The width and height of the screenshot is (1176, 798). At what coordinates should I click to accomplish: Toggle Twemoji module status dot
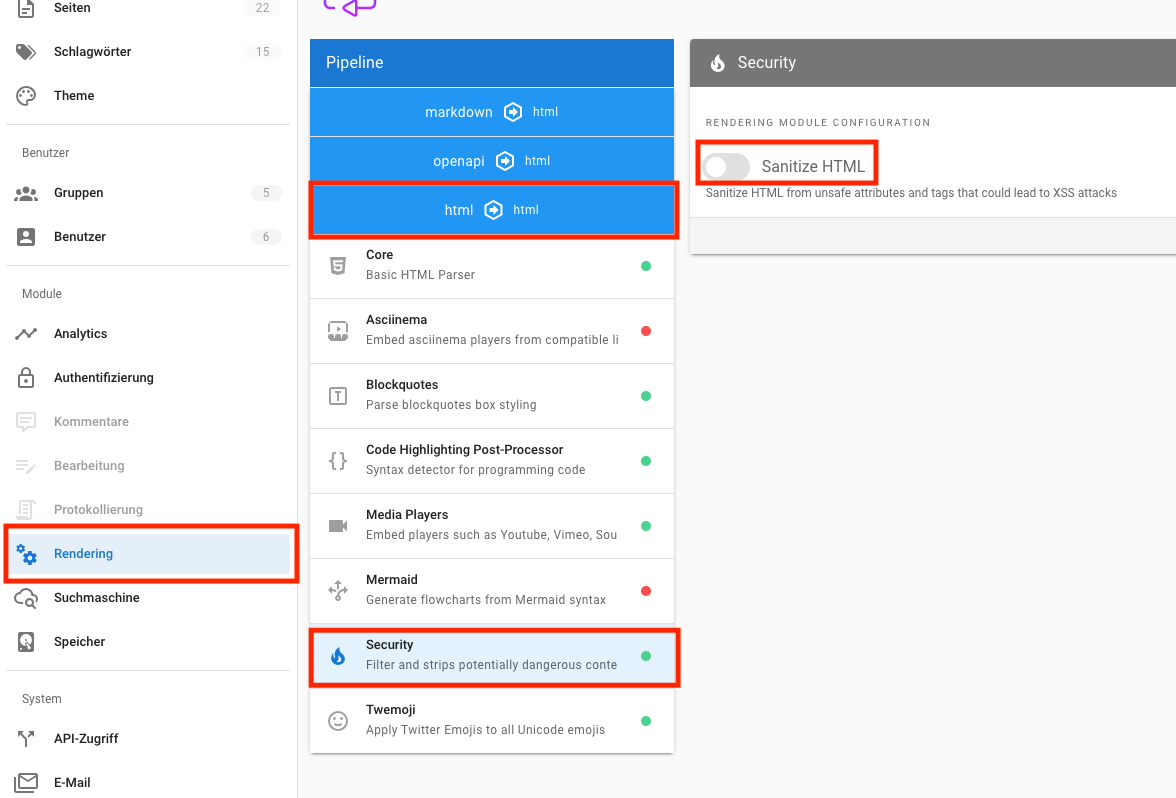coord(646,721)
